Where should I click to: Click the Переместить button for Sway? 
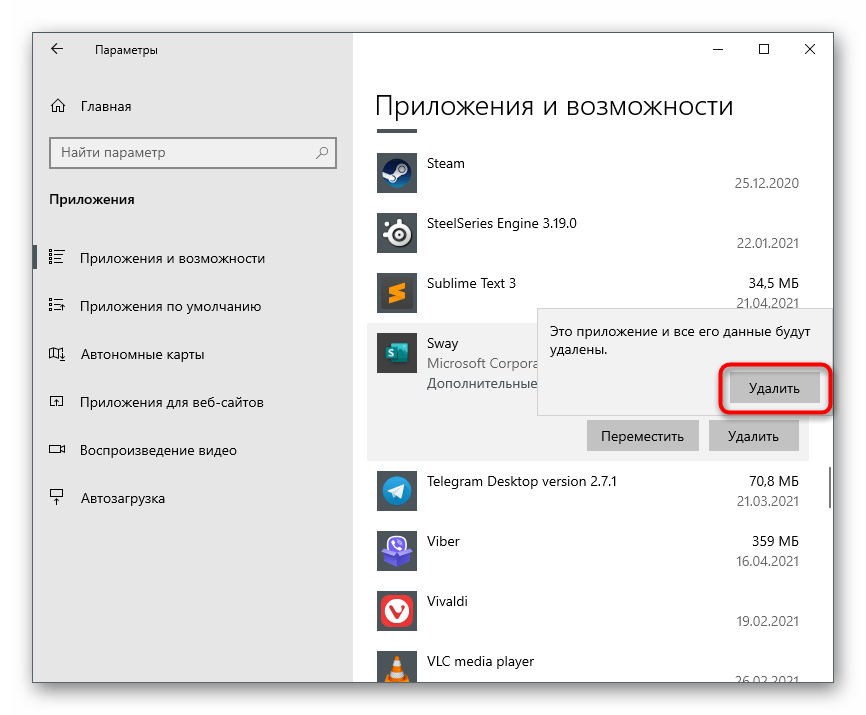pos(642,436)
